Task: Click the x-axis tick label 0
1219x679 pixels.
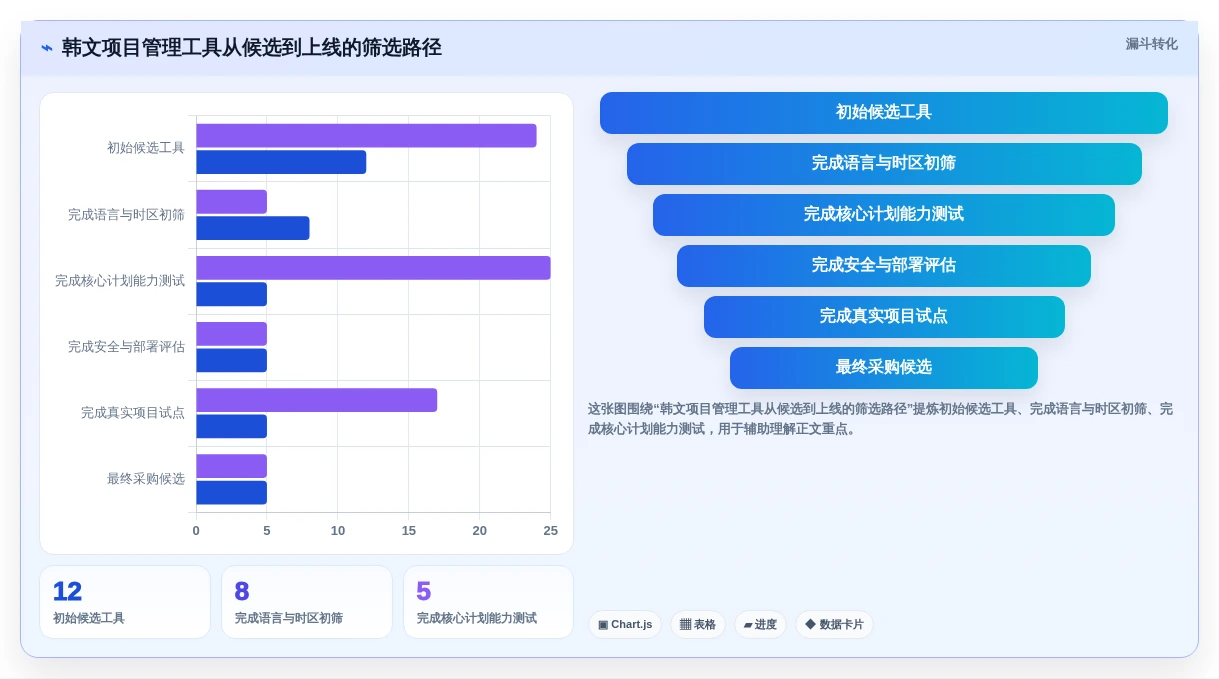Action: pyautogui.click(x=196, y=531)
